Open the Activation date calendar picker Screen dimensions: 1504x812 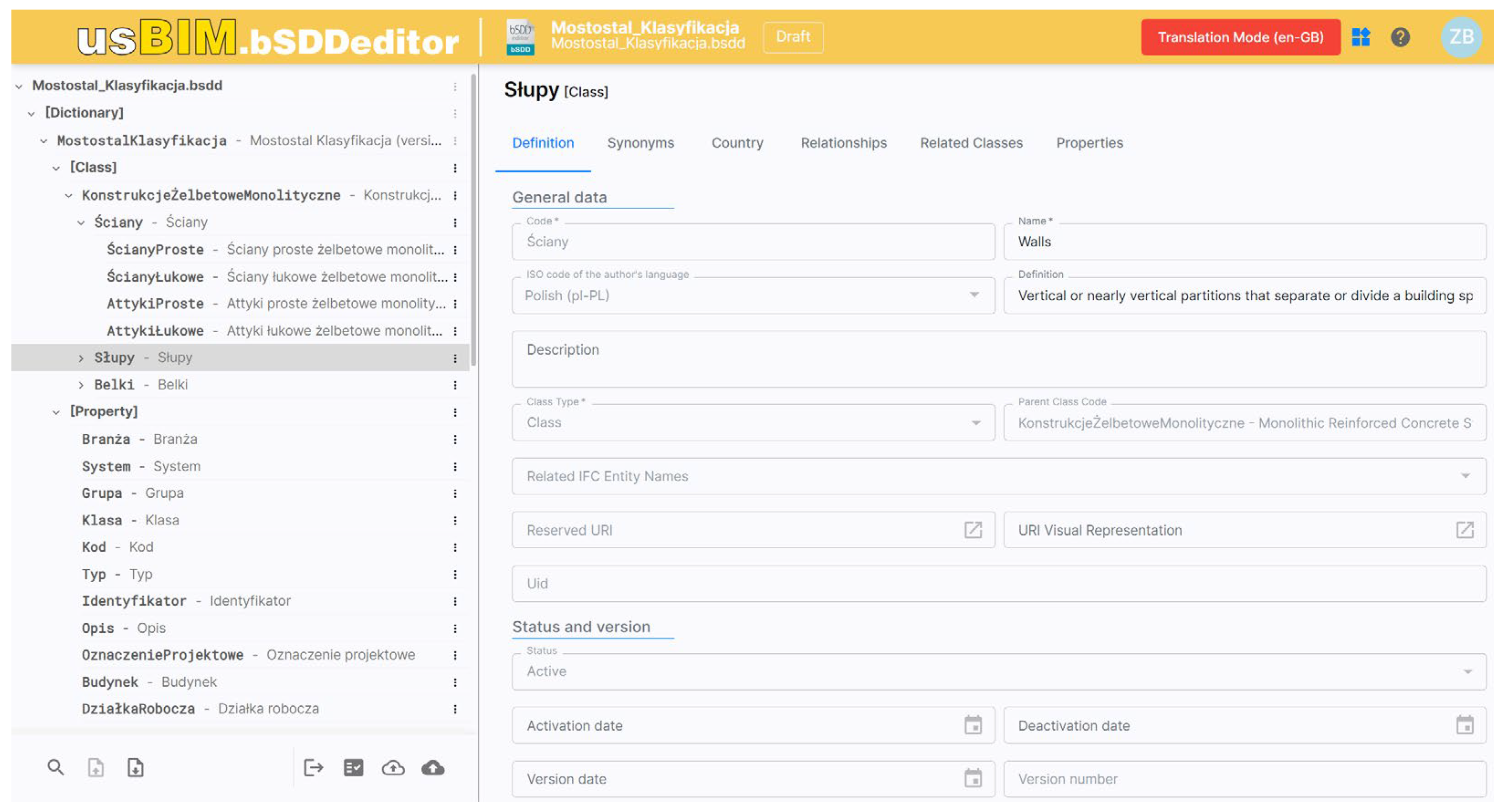click(973, 725)
